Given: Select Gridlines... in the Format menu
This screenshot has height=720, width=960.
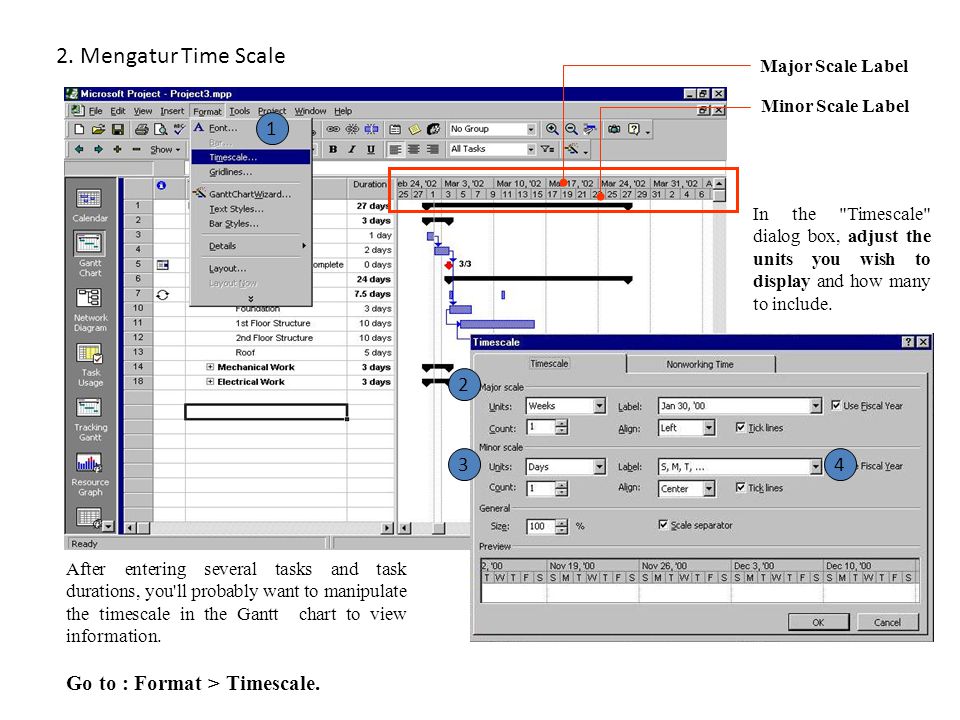Looking at the screenshot, I should (251, 172).
